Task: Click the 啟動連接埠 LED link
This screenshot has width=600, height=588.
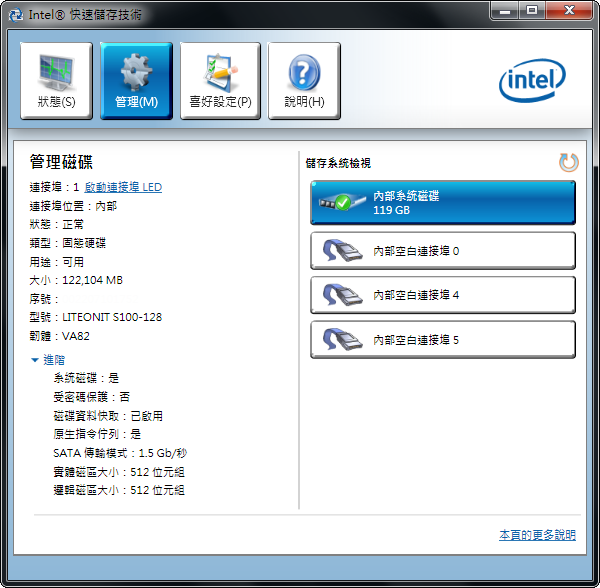Action: point(123,187)
